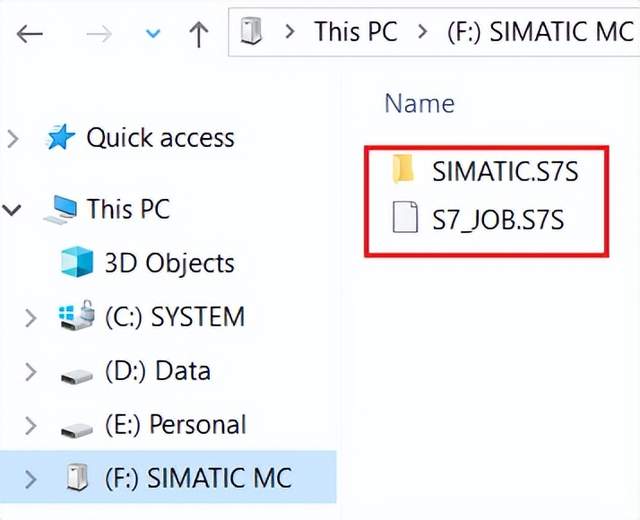
Task: Expand the (E:) Personal drive node
Action: [x=30, y=426]
